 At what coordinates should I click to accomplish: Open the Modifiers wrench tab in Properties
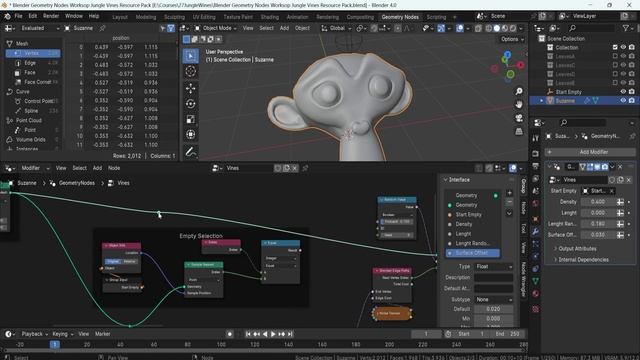click(536, 231)
